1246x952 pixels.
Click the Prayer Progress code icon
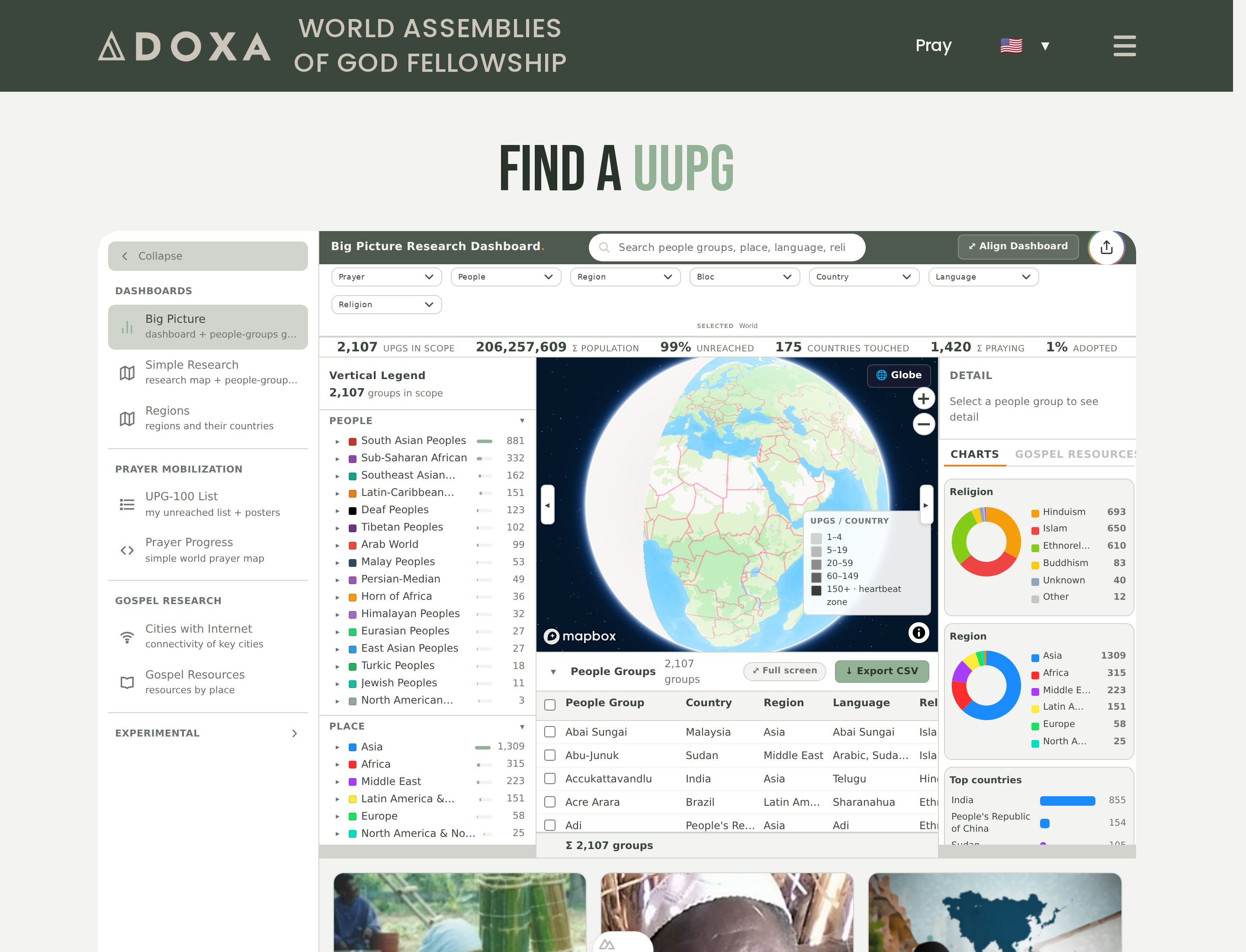(x=127, y=550)
